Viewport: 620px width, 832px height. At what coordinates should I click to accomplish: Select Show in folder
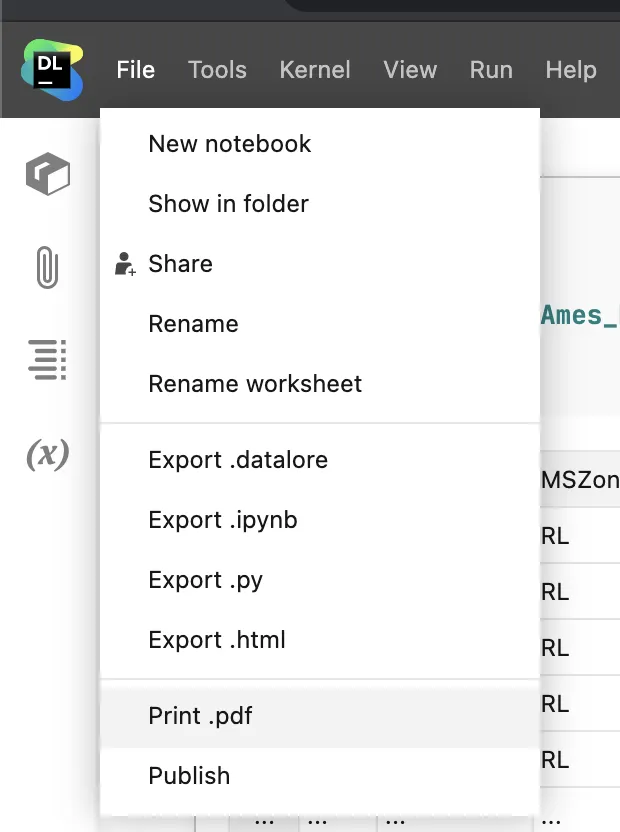point(229,204)
